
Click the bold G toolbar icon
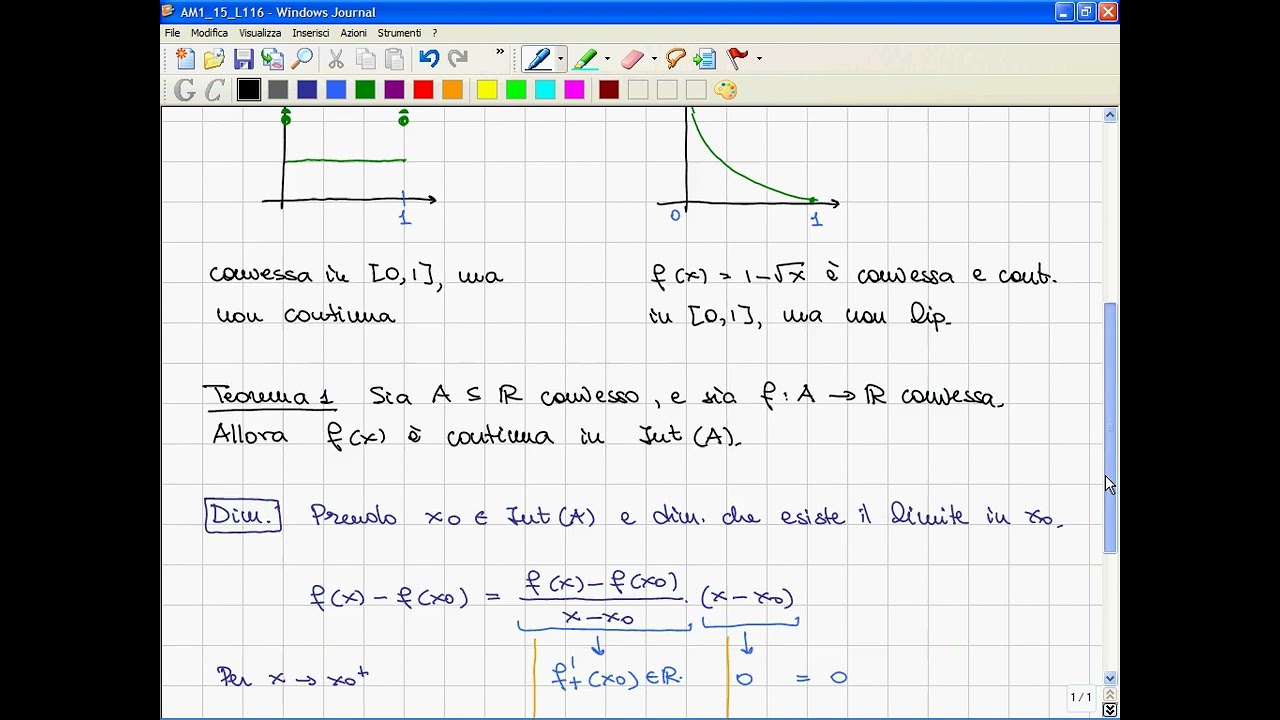[185, 90]
